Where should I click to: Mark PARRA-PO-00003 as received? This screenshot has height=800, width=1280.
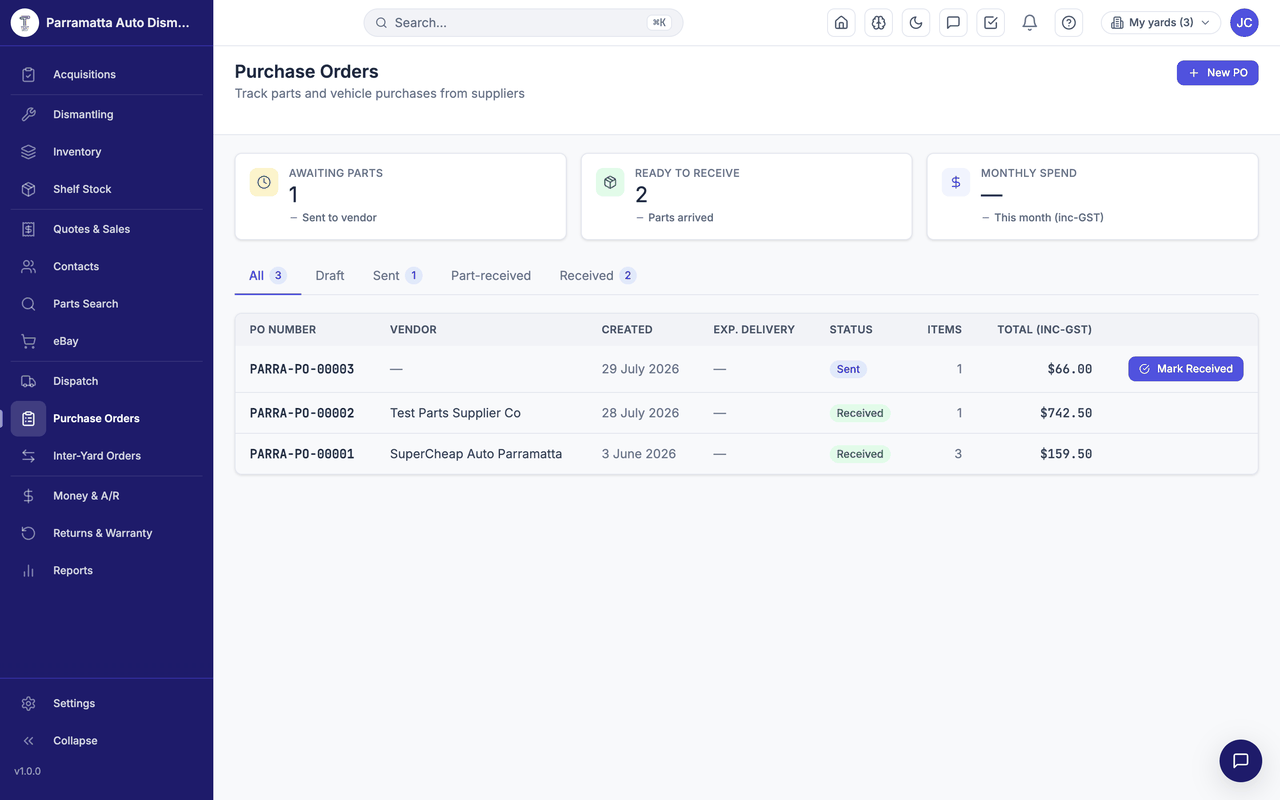[x=1186, y=369]
